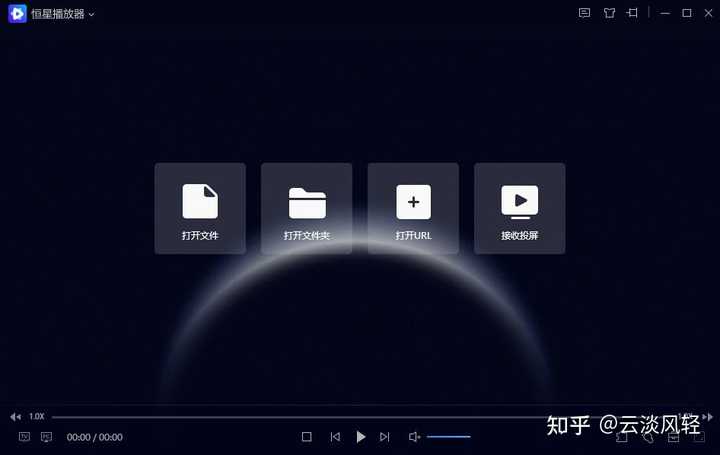Click the speed-up double-arrow at right of progress bar

point(708,416)
